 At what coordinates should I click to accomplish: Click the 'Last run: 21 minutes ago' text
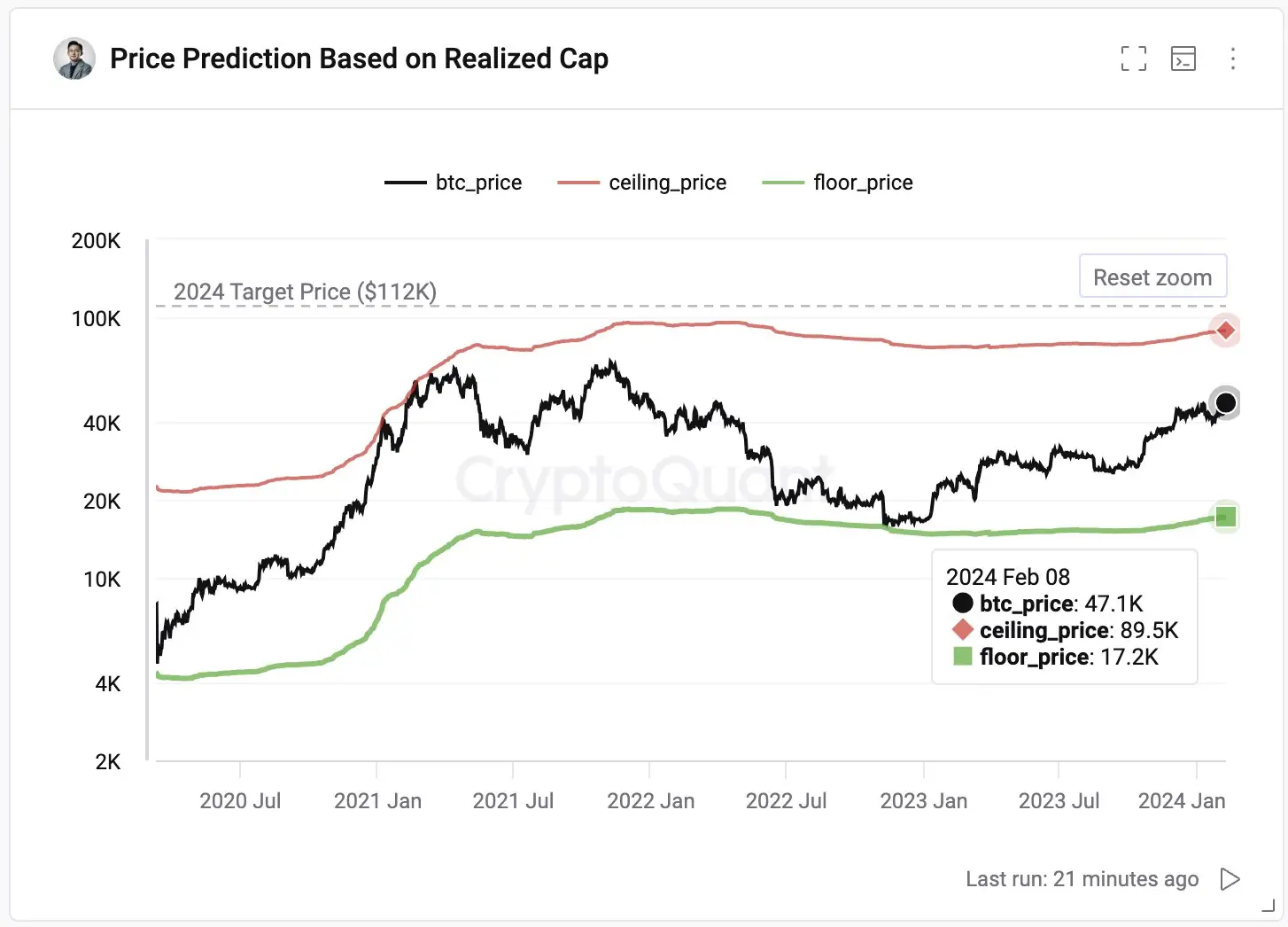[x=1082, y=878]
